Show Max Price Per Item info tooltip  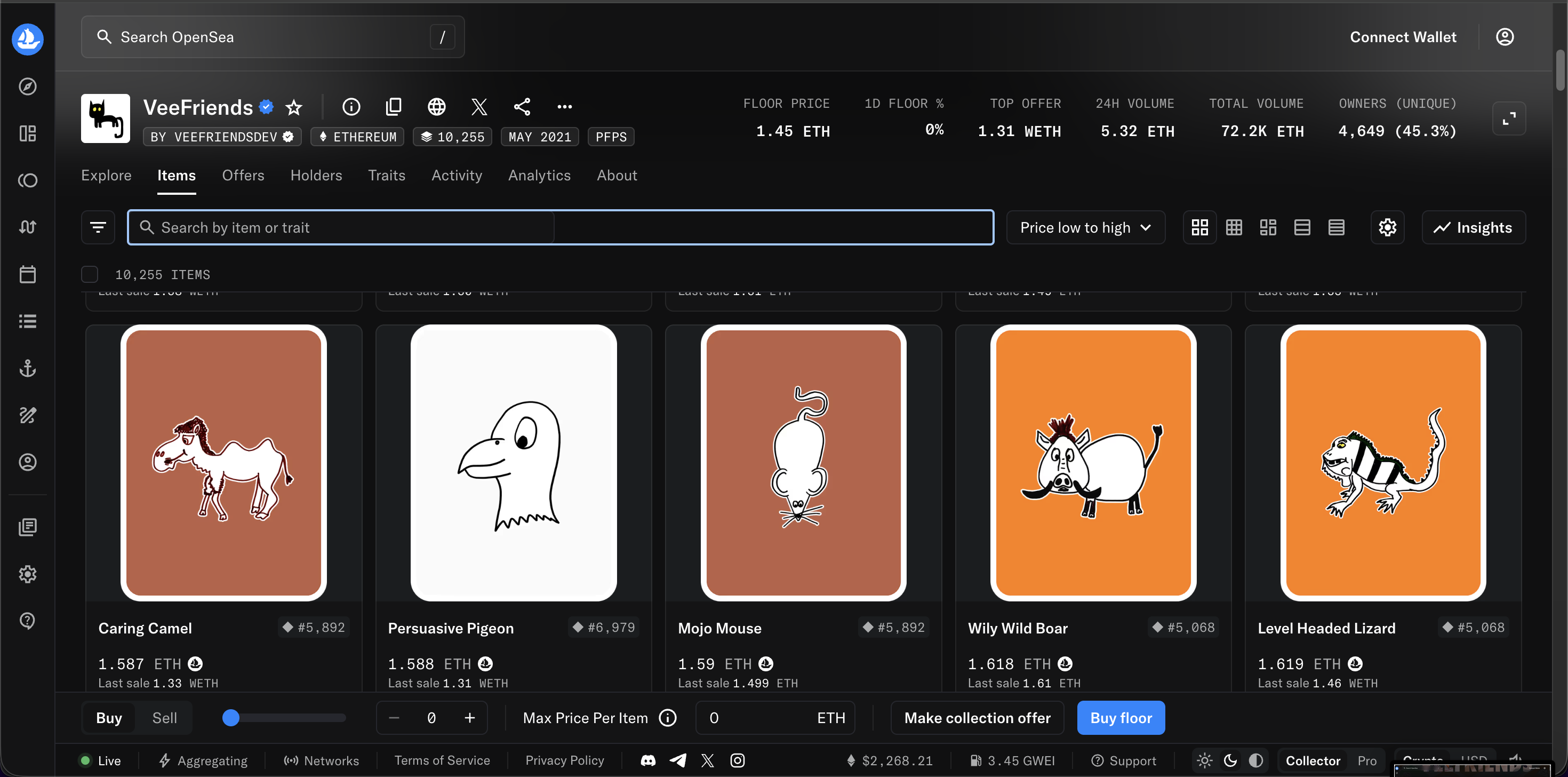(x=668, y=718)
